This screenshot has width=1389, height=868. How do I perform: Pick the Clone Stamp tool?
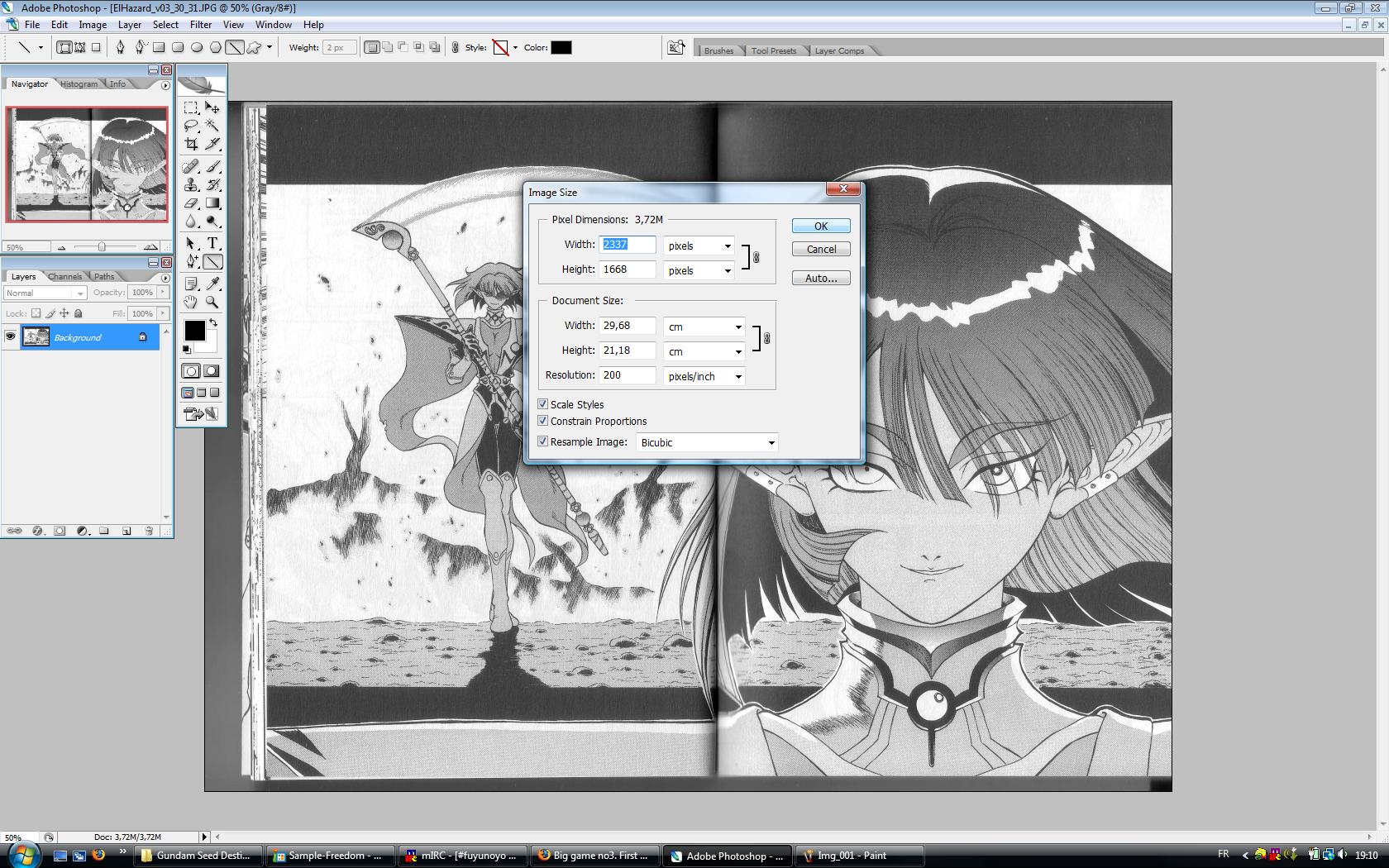click(x=191, y=185)
